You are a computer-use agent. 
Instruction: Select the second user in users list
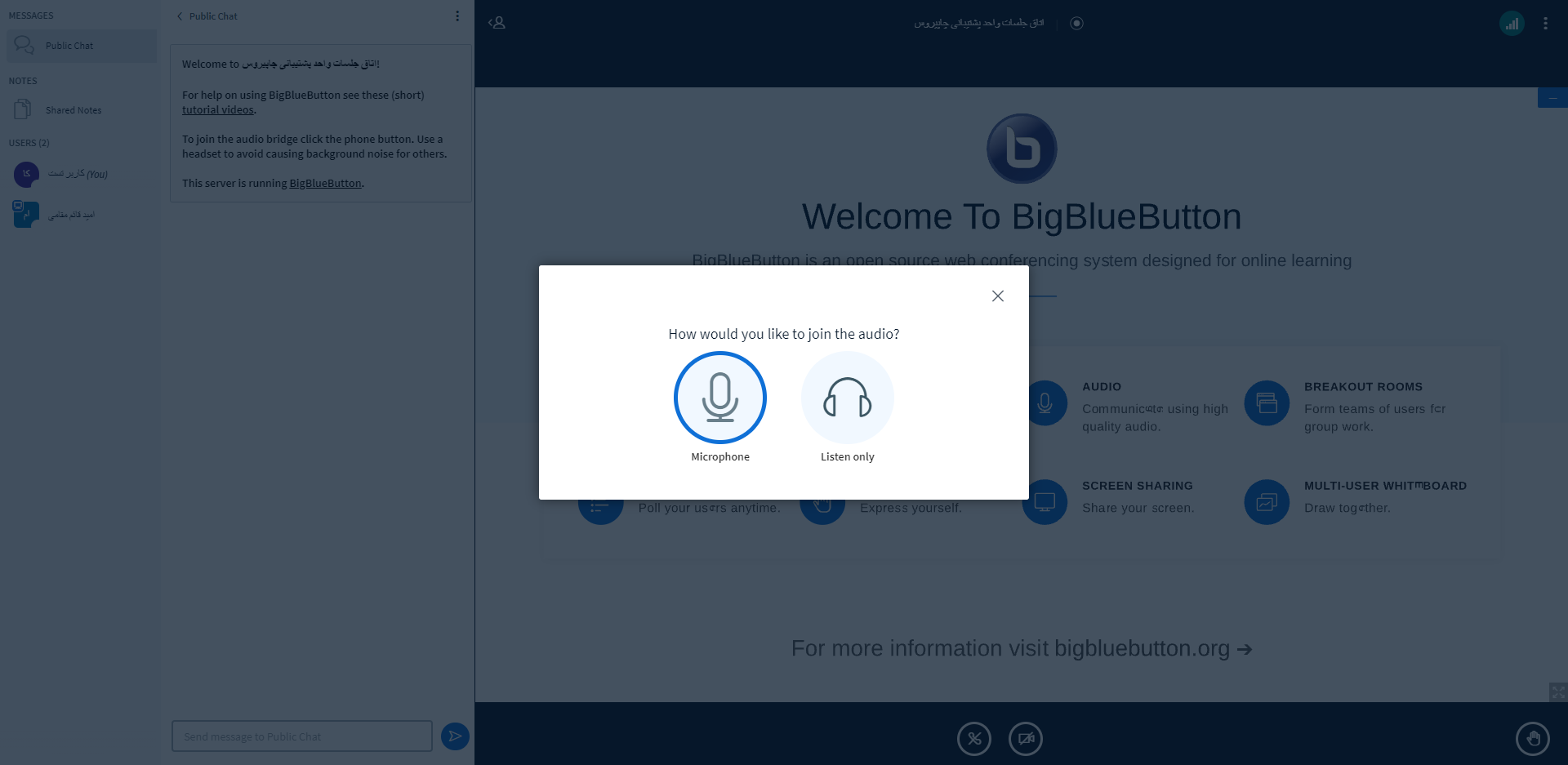point(82,215)
